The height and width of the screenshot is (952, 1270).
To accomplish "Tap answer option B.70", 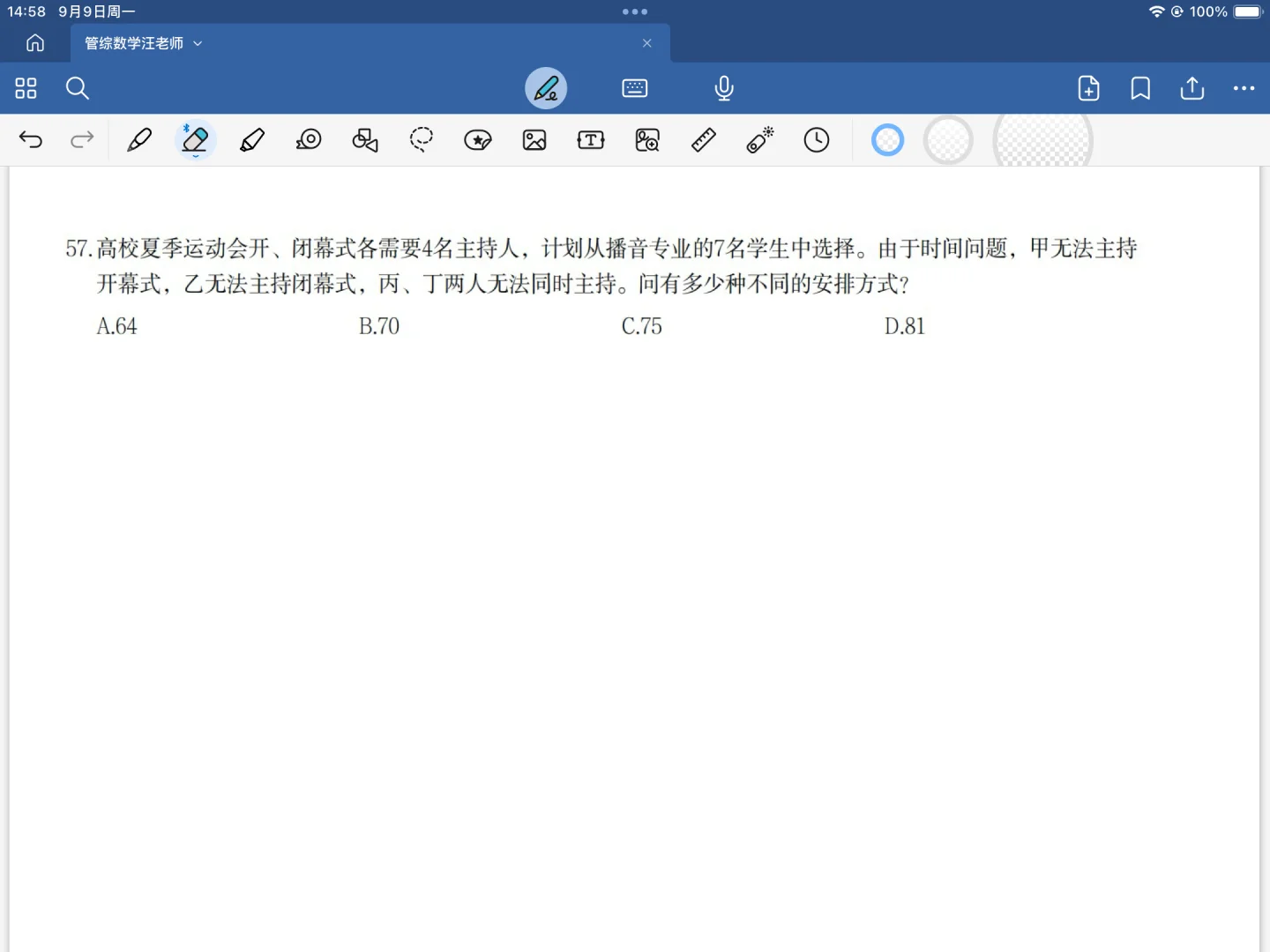I will [379, 326].
